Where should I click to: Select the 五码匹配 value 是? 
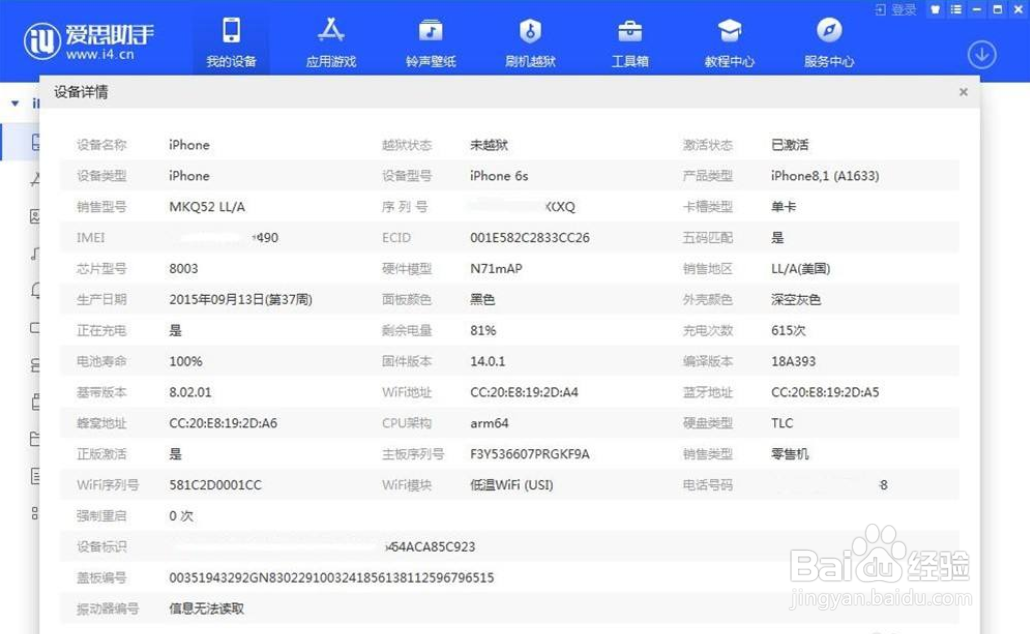tap(777, 238)
